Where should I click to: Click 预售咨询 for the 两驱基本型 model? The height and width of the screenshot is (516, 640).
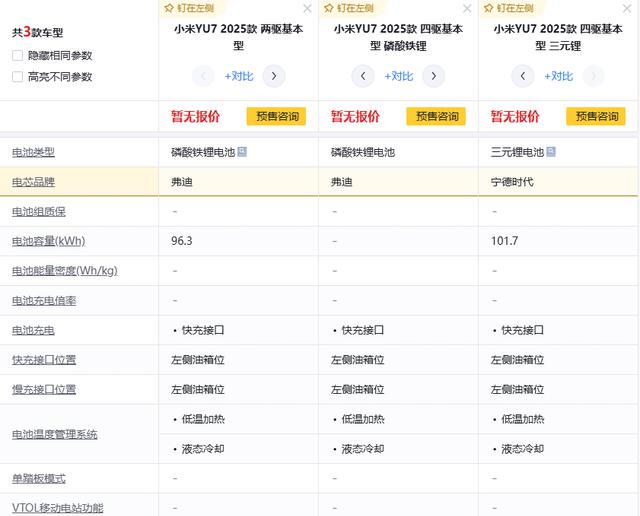click(x=276, y=116)
